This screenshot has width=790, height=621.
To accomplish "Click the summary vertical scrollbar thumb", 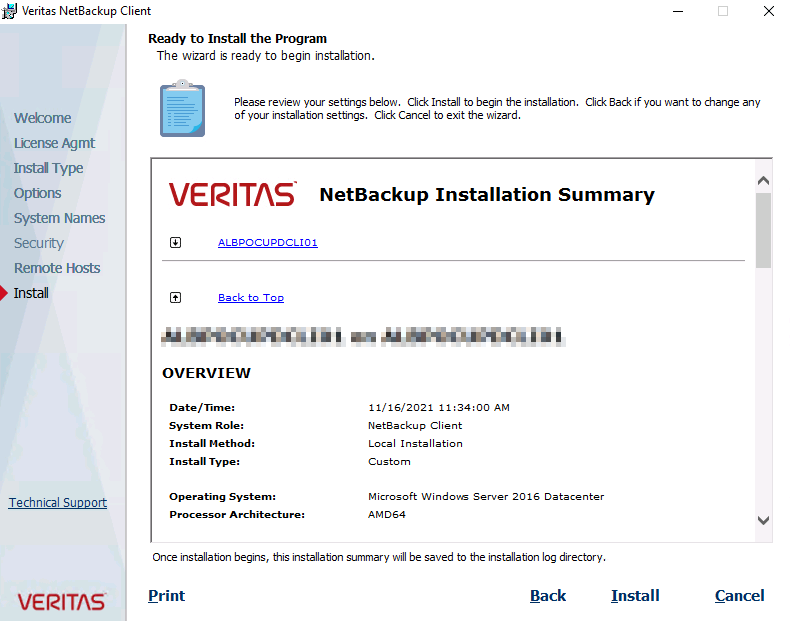I will [763, 230].
